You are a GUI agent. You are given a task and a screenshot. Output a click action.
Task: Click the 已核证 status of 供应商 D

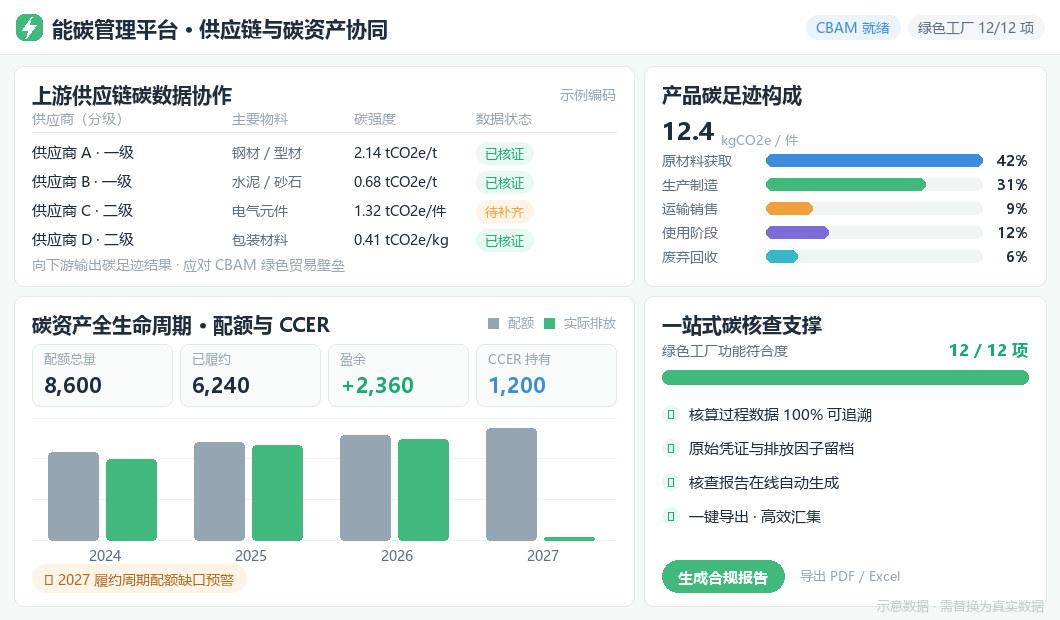click(x=504, y=241)
